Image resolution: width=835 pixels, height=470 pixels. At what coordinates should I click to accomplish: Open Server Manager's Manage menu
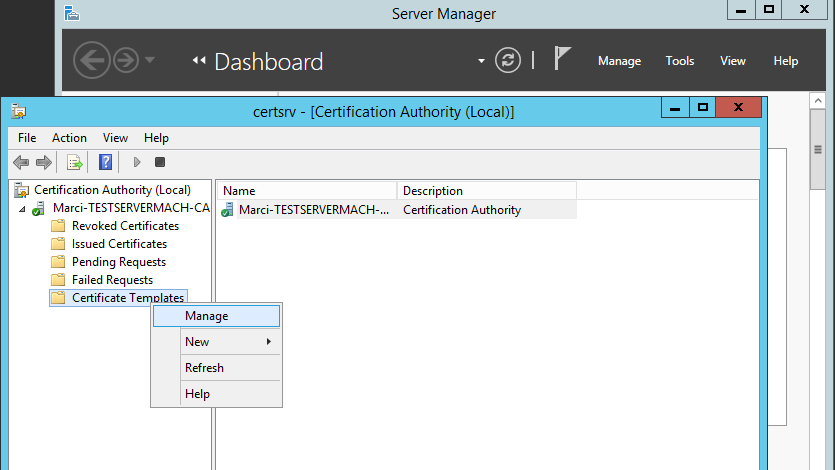click(x=619, y=61)
